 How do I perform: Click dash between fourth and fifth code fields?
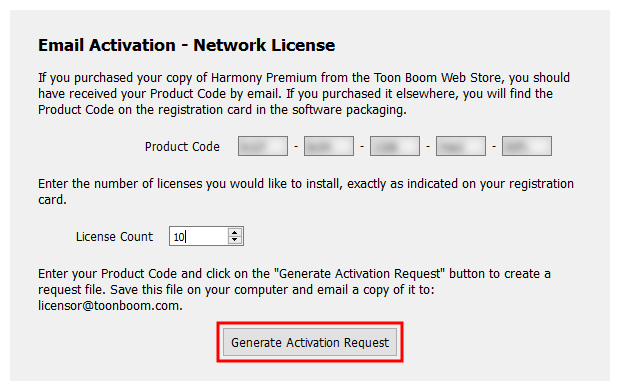click(x=494, y=147)
